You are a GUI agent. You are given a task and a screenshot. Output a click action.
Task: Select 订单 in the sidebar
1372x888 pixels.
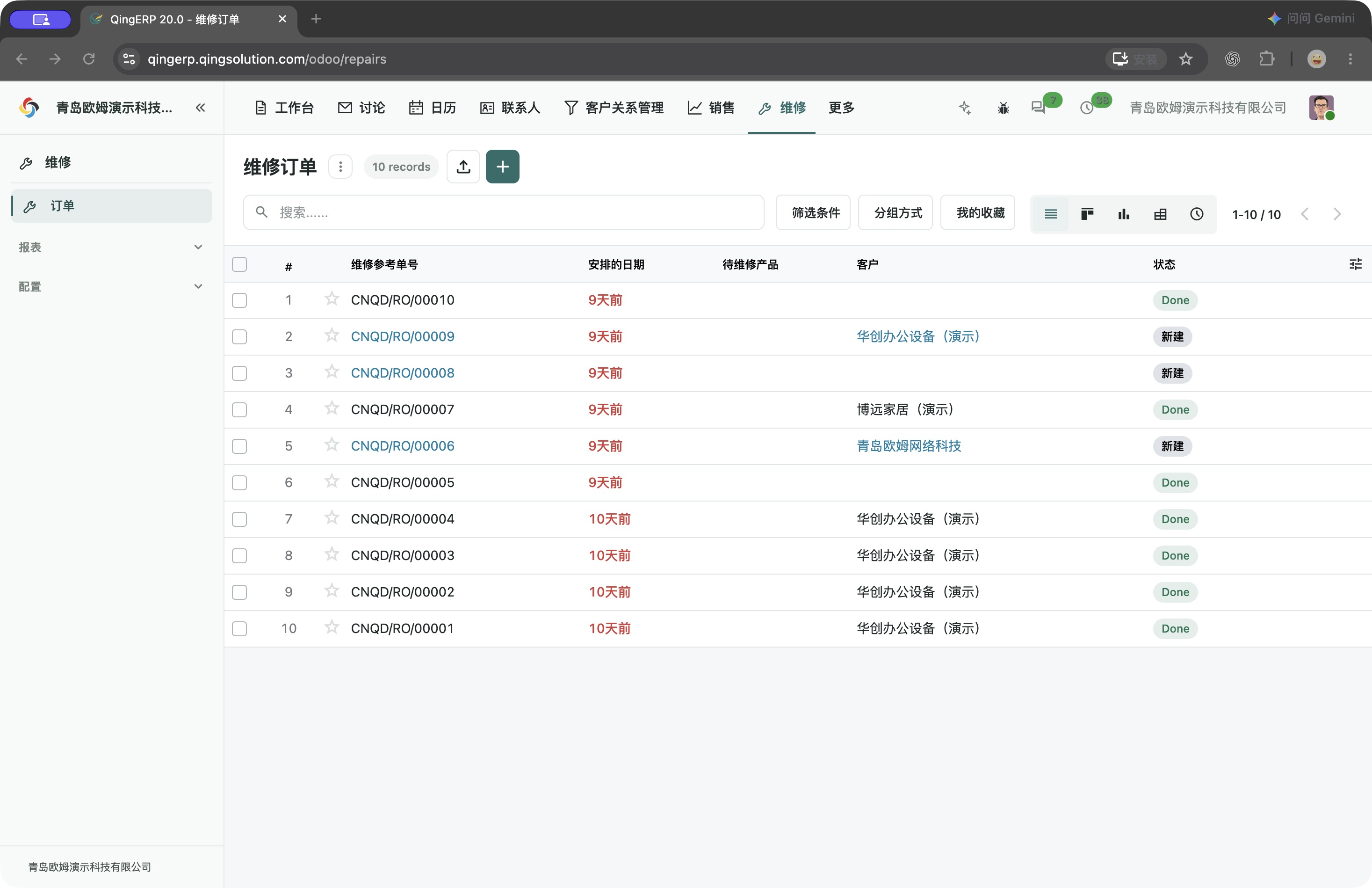tap(111, 206)
